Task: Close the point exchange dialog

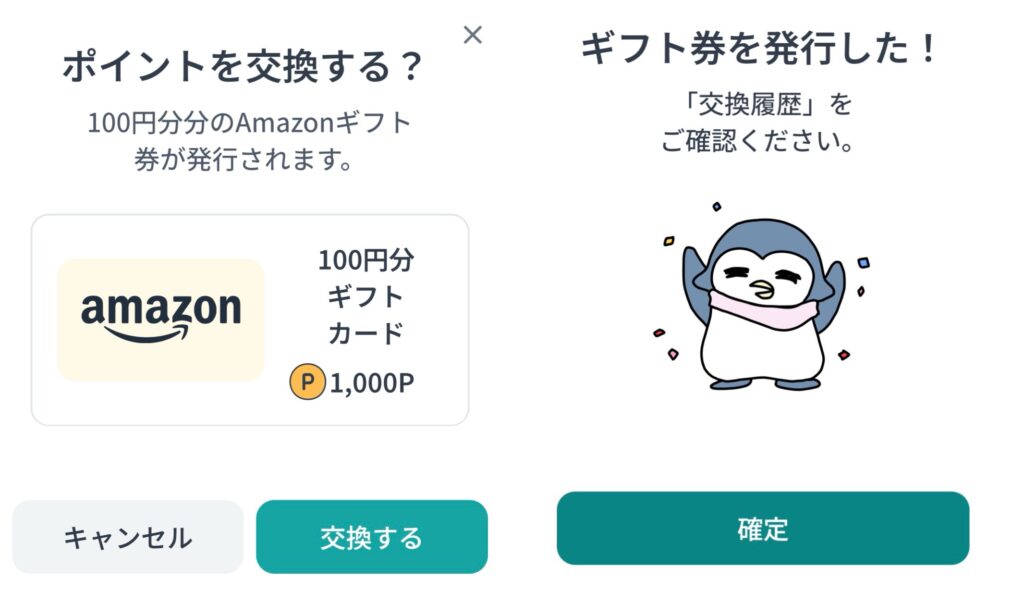Action: click(x=473, y=35)
